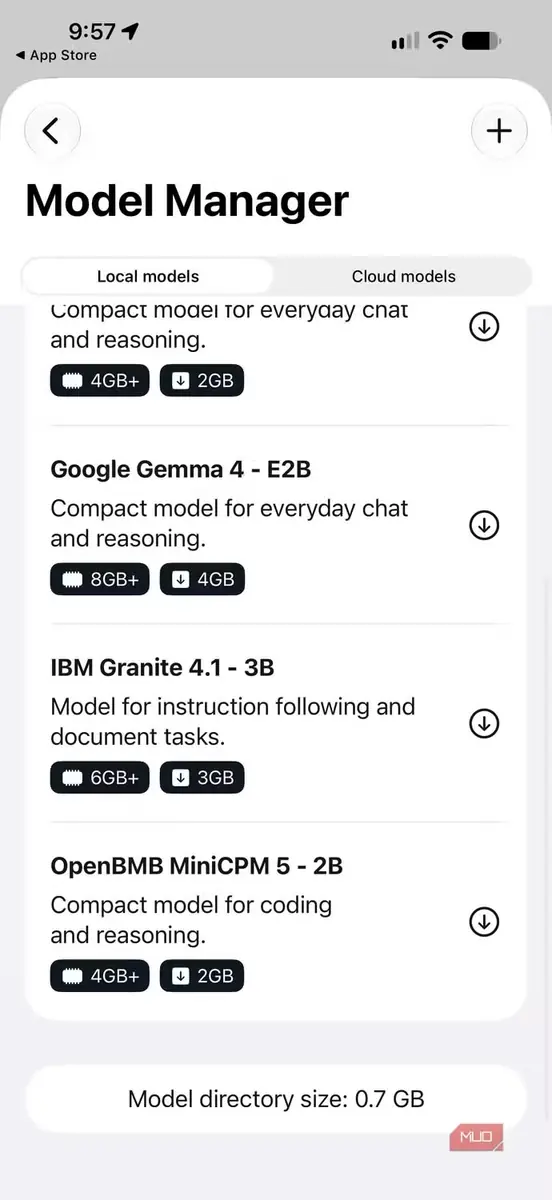Download the IBM Granite 4.1 - 3B model
Screen dimensions: 552x1200
pos(484,723)
